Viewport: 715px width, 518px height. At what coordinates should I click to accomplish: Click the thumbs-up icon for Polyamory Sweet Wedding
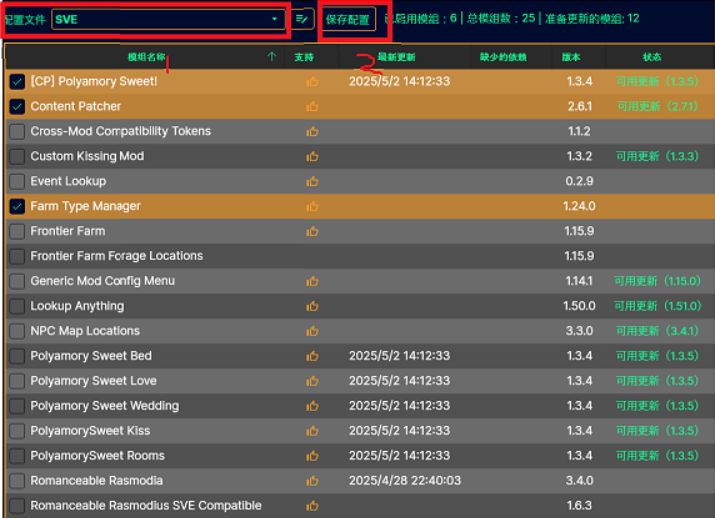(x=312, y=406)
